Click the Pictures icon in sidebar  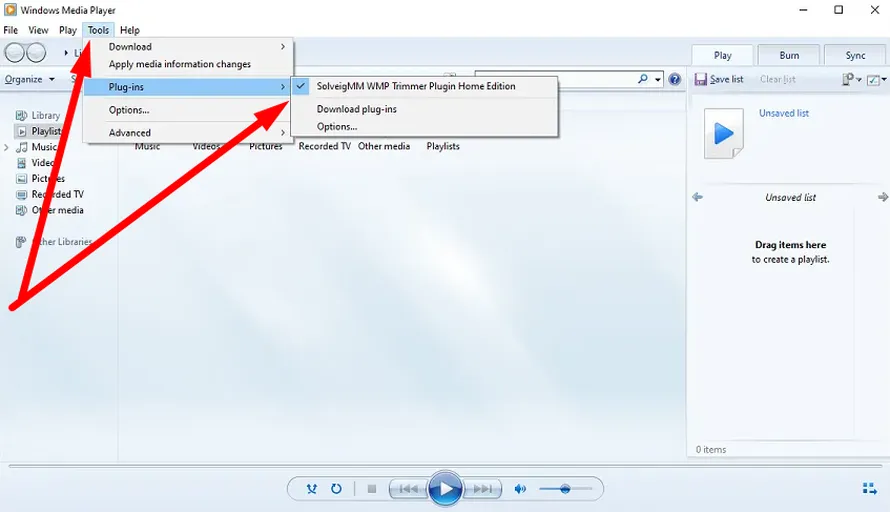click(22, 179)
